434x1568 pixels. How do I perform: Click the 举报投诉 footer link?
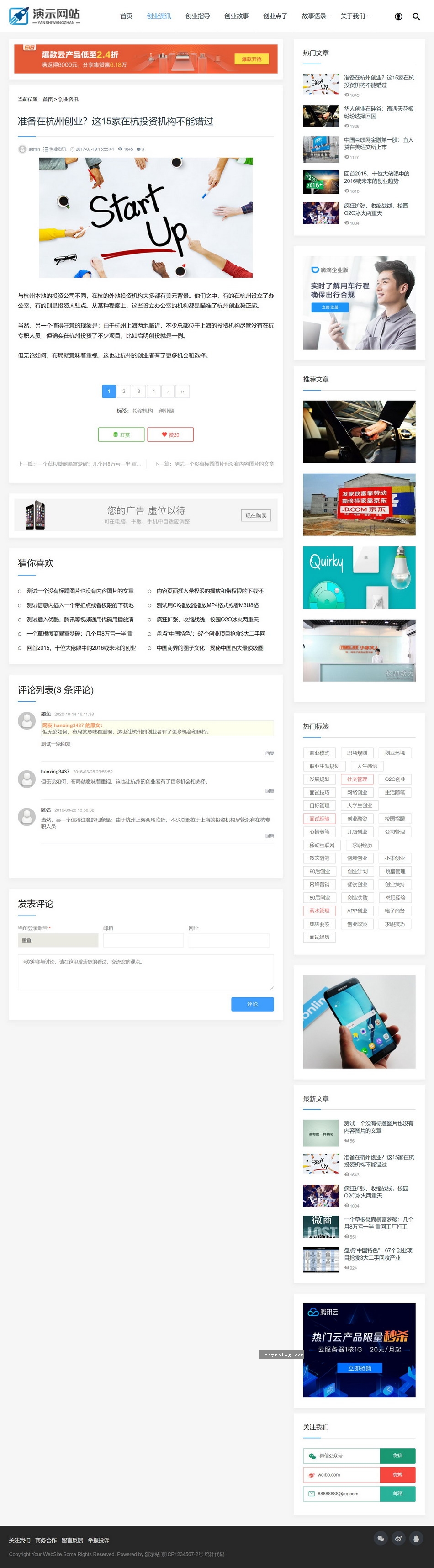tap(99, 1541)
